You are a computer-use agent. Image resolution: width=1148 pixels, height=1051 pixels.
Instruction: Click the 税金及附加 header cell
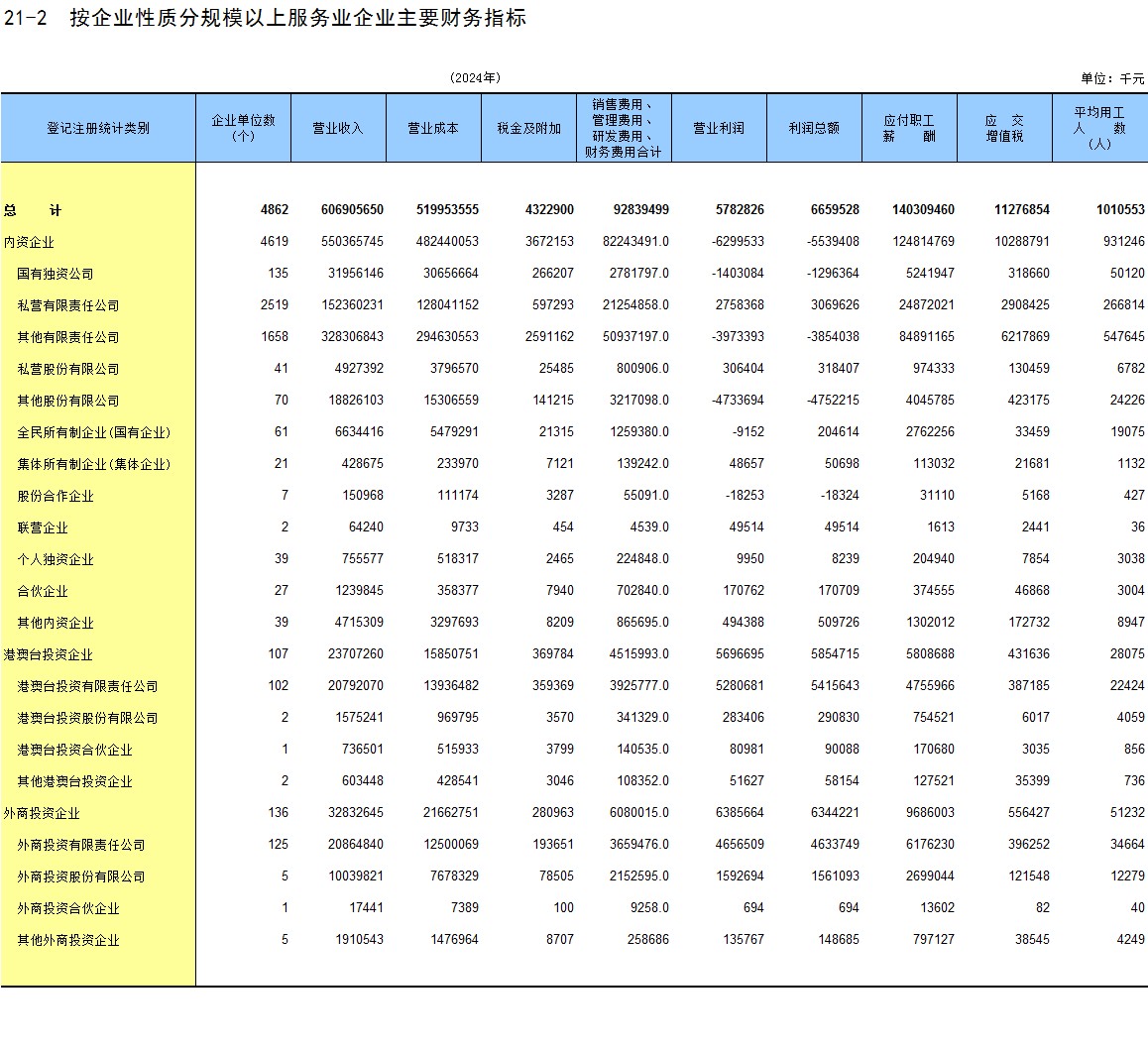pyautogui.click(x=528, y=128)
